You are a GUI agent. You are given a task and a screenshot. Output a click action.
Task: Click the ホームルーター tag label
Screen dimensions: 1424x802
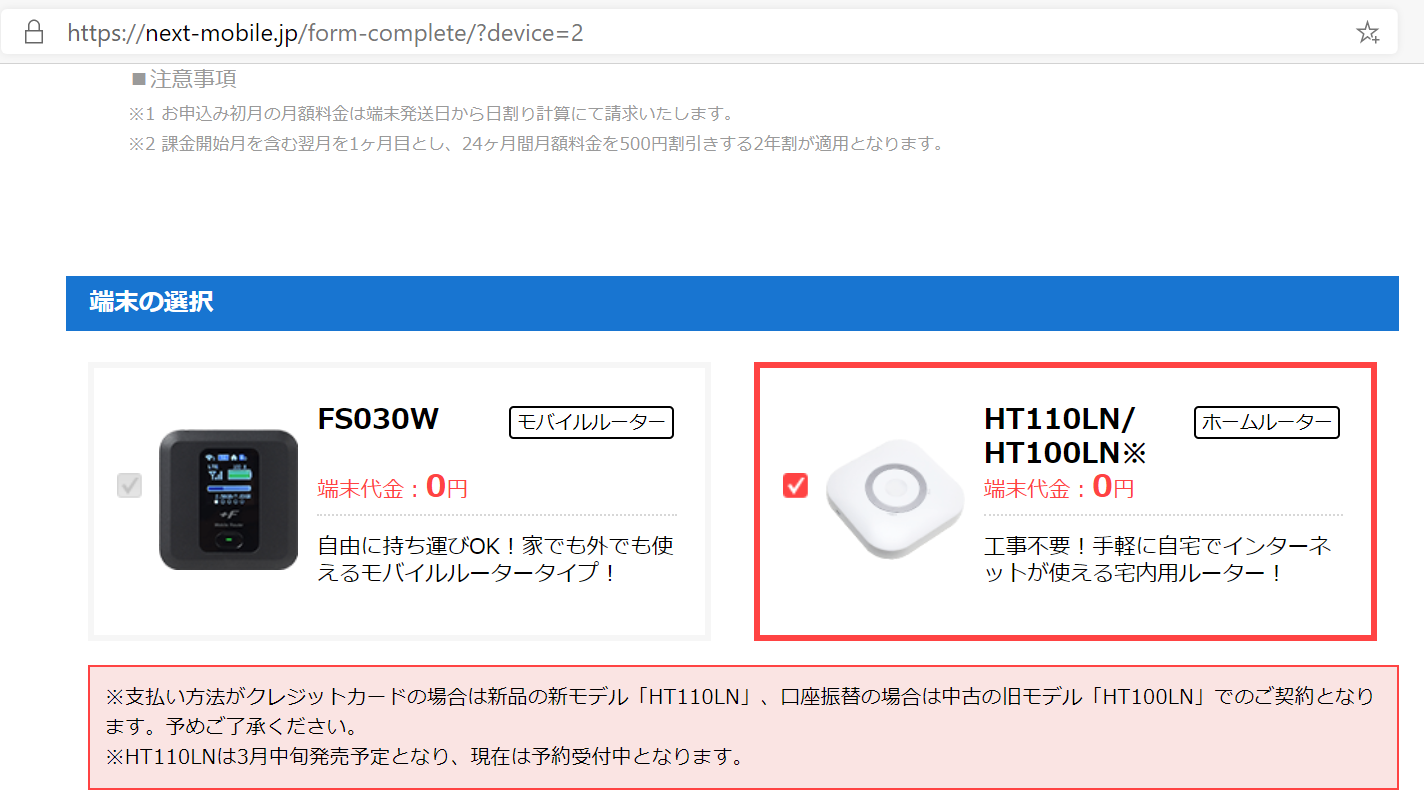coord(1267,422)
